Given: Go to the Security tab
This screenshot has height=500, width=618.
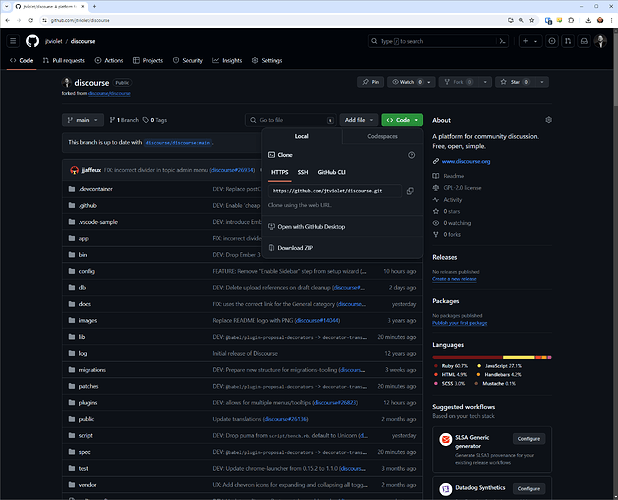Looking at the screenshot, I should click(x=188, y=60).
